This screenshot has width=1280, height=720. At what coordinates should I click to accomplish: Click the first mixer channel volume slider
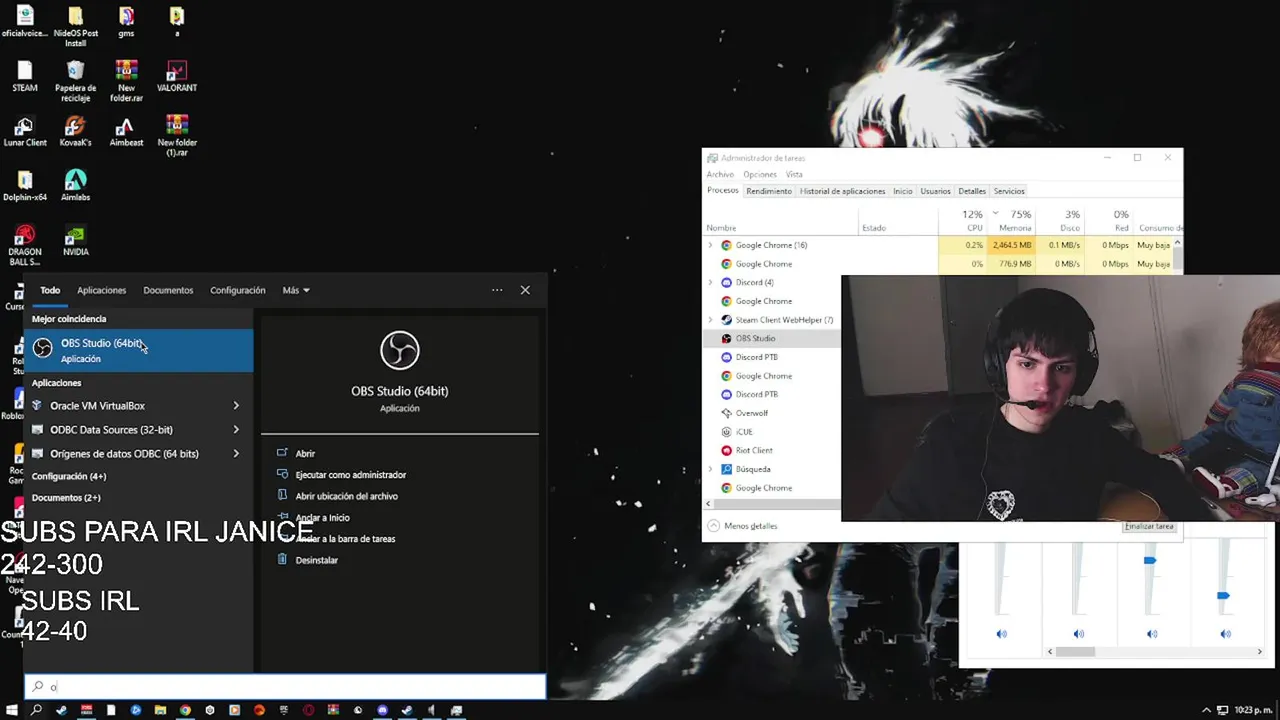click(1001, 580)
